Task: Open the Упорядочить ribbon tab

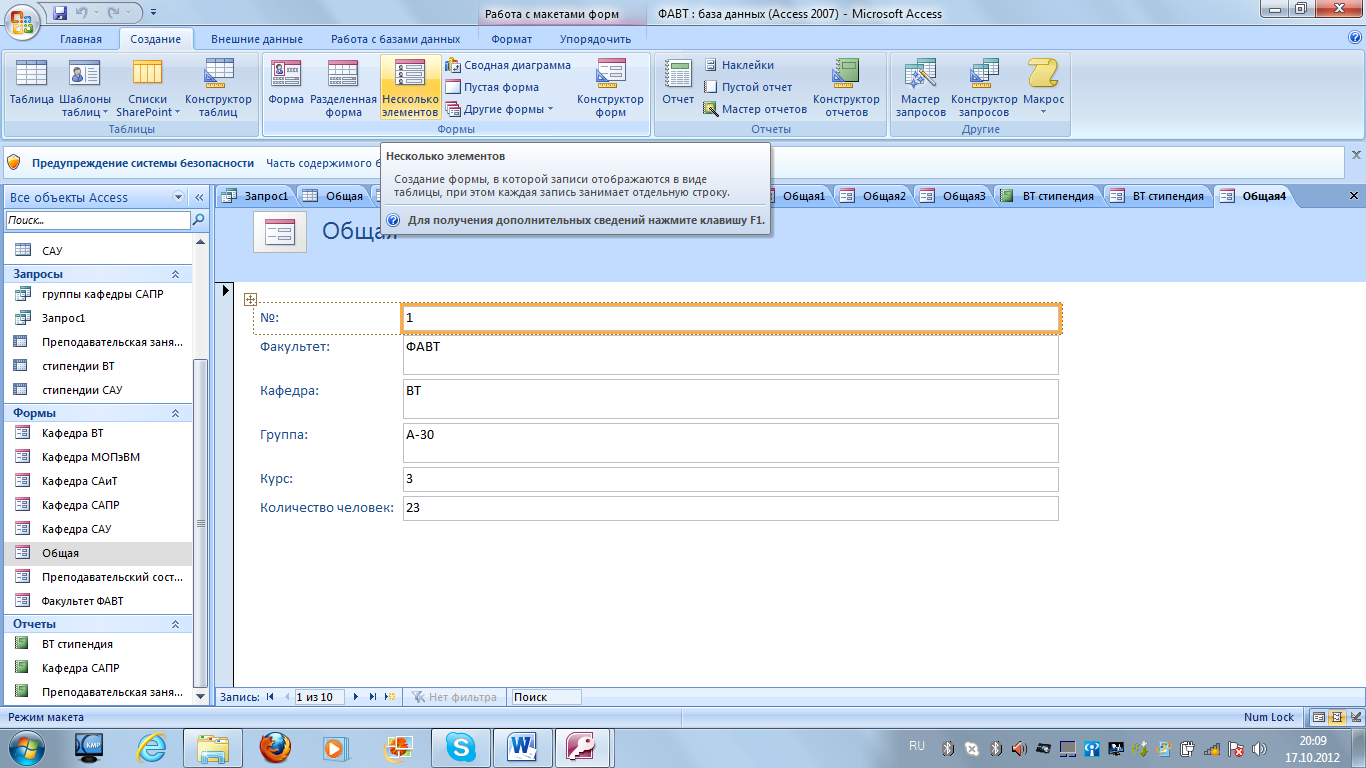Action: pyautogui.click(x=596, y=39)
